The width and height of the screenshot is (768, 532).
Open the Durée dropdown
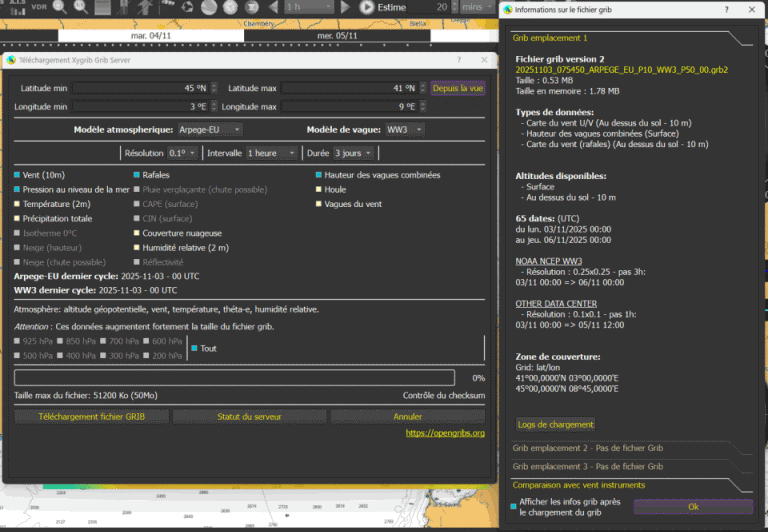point(354,153)
